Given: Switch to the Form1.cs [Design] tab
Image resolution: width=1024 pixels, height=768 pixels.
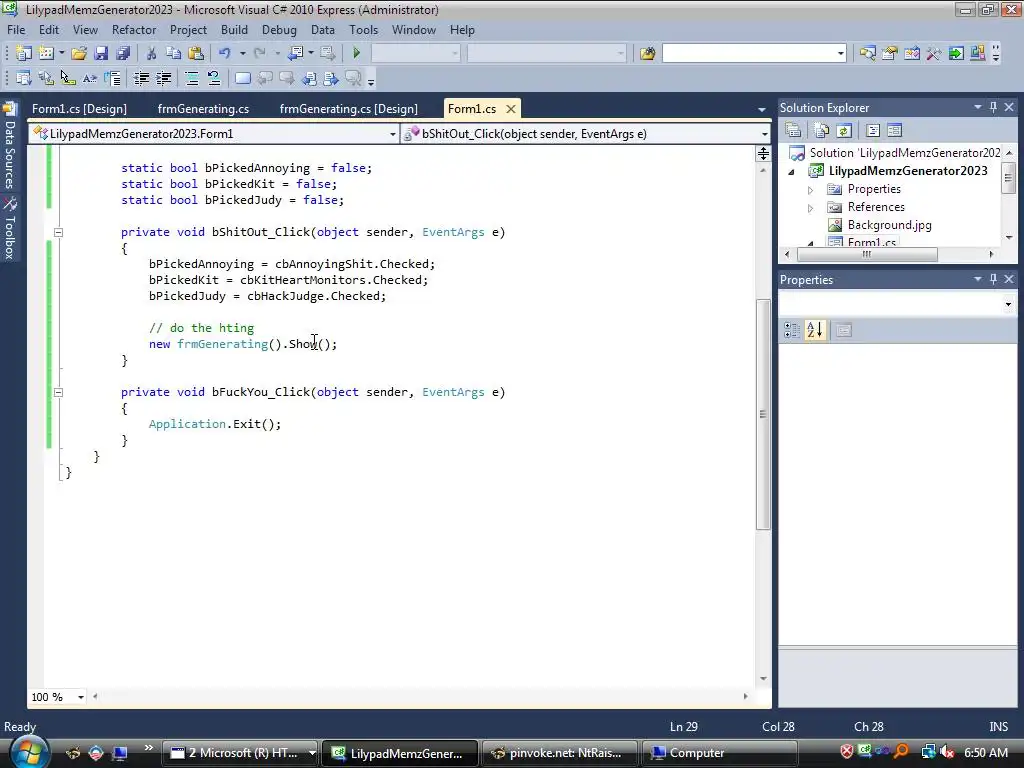Looking at the screenshot, I should point(79,109).
